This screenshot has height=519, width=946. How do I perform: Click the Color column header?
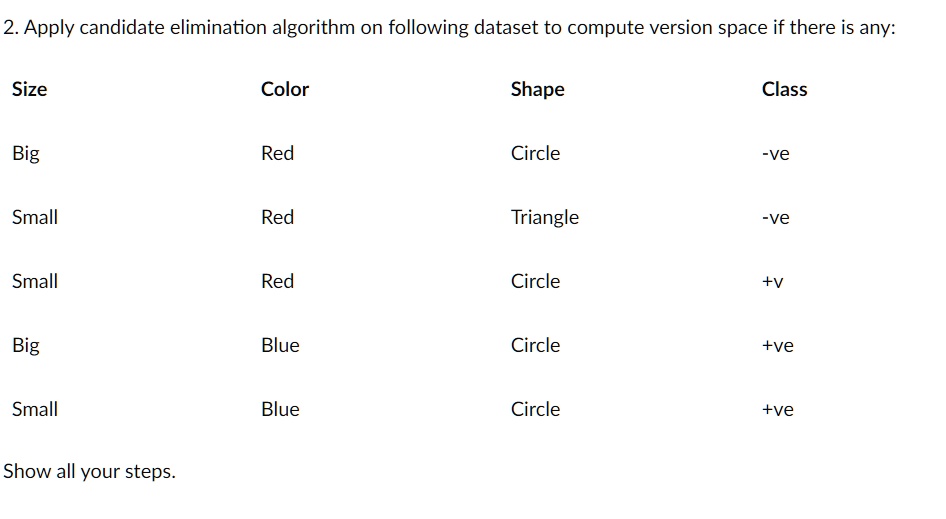(x=285, y=89)
